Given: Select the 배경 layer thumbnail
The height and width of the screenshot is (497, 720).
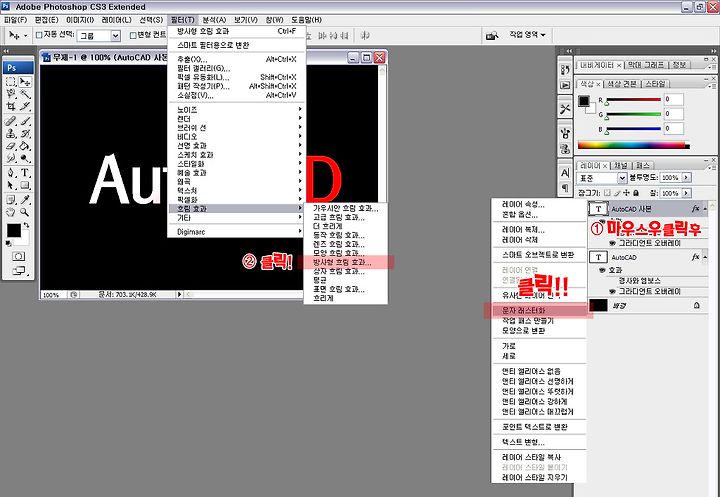Looking at the screenshot, I should point(598,305).
